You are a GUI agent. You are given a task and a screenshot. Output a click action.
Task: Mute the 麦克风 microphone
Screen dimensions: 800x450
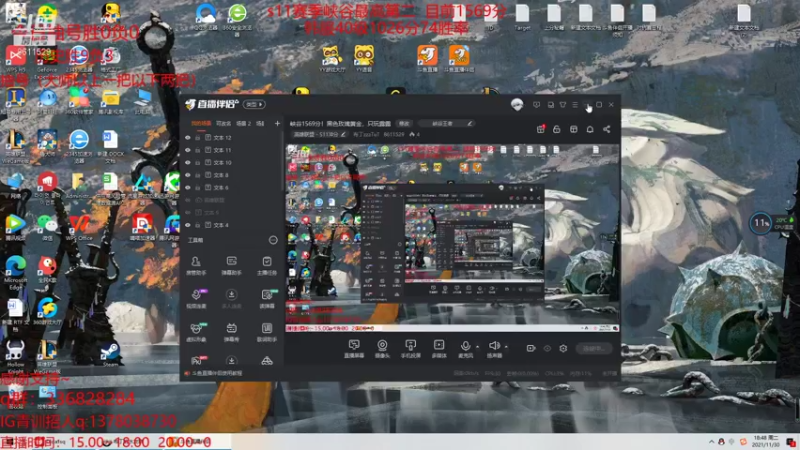coord(465,348)
